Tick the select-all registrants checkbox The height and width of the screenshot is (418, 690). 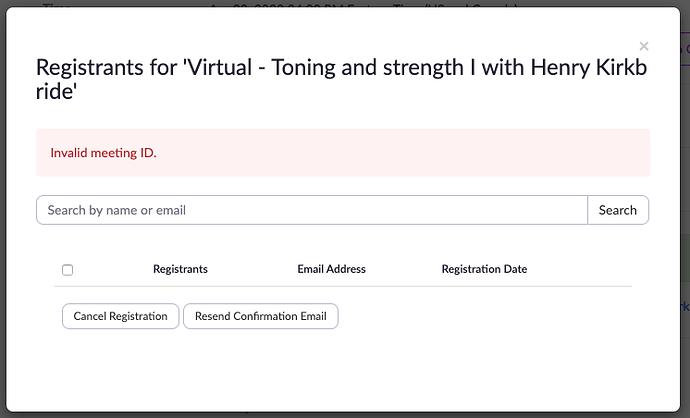tap(68, 270)
